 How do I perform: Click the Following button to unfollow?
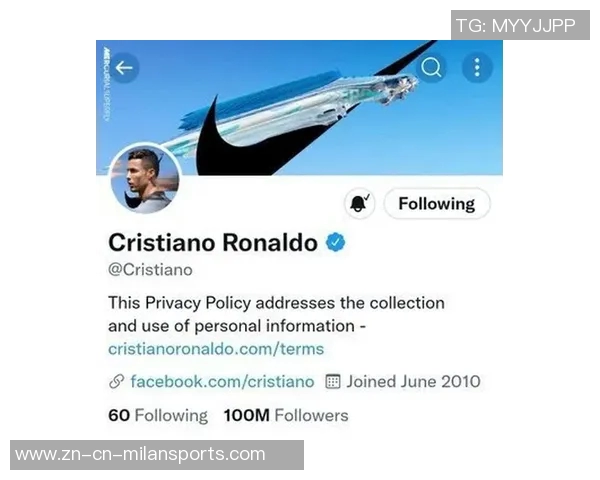(x=436, y=204)
